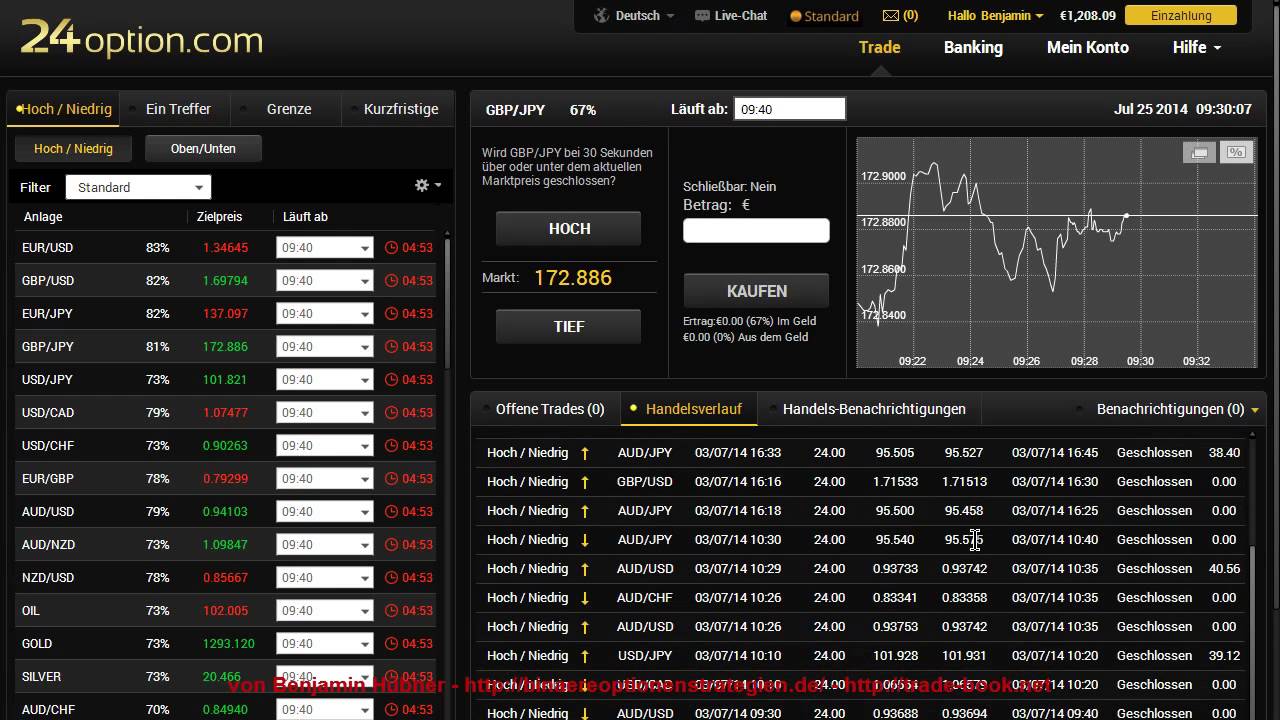Screen dimensions: 1280x720
Task: Click the Zielpreis column header
Action: 220,217
